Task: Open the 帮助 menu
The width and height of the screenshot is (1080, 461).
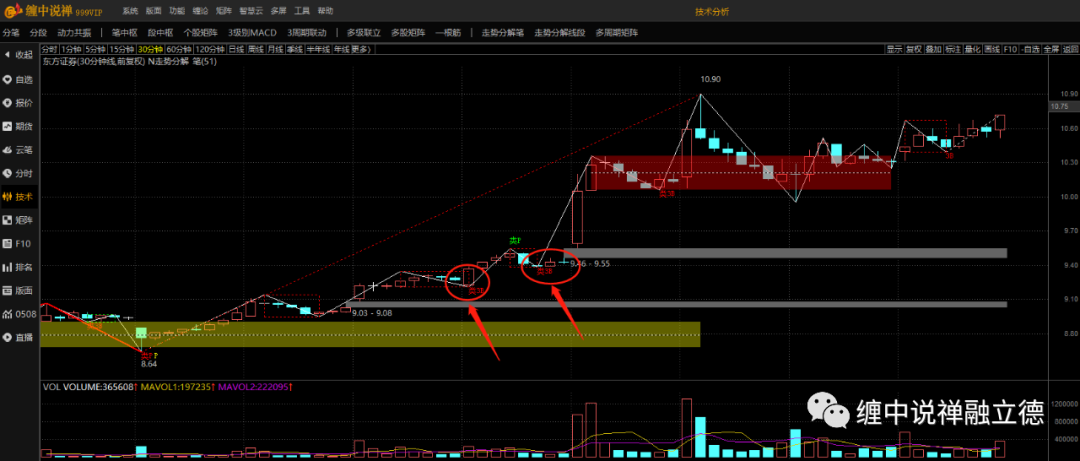Action: click(x=326, y=12)
